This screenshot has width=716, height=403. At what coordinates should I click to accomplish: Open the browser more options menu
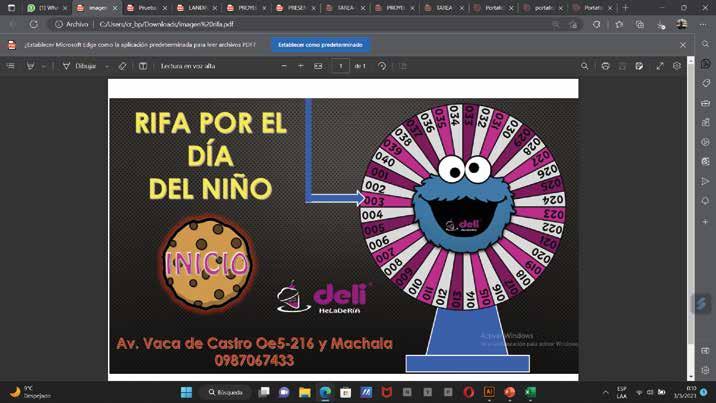[x=703, y=24]
